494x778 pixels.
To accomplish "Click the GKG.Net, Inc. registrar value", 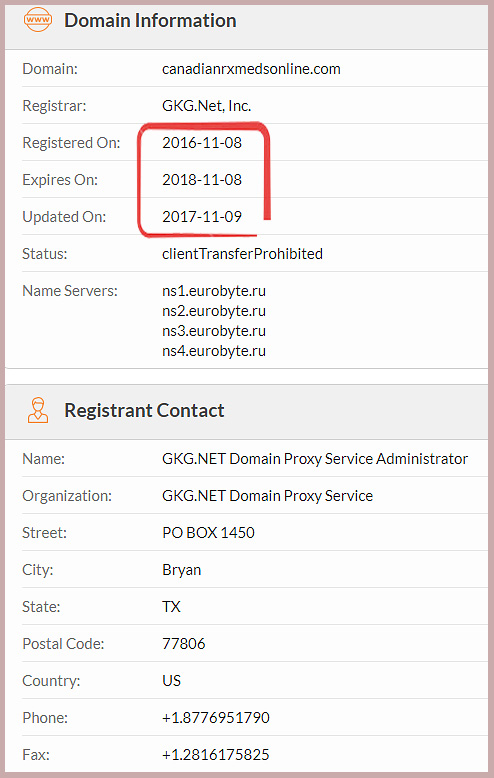I will tap(206, 106).
